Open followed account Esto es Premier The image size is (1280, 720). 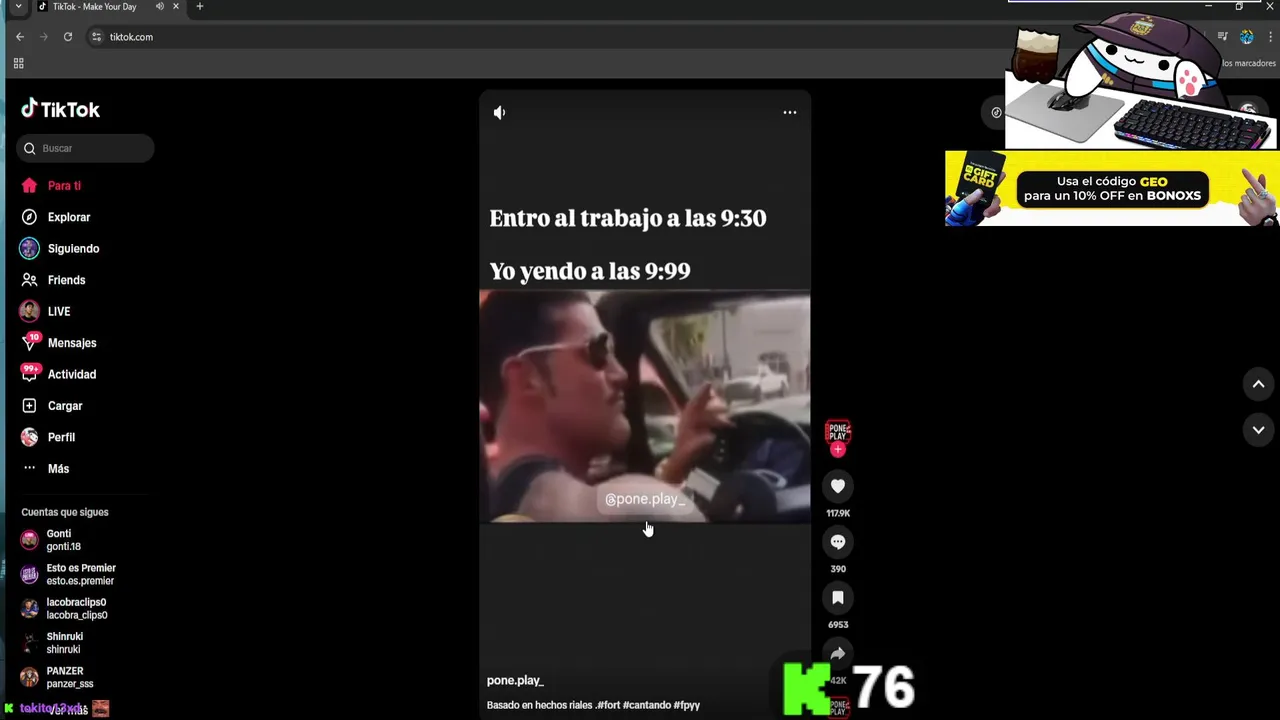pyautogui.click(x=68, y=574)
